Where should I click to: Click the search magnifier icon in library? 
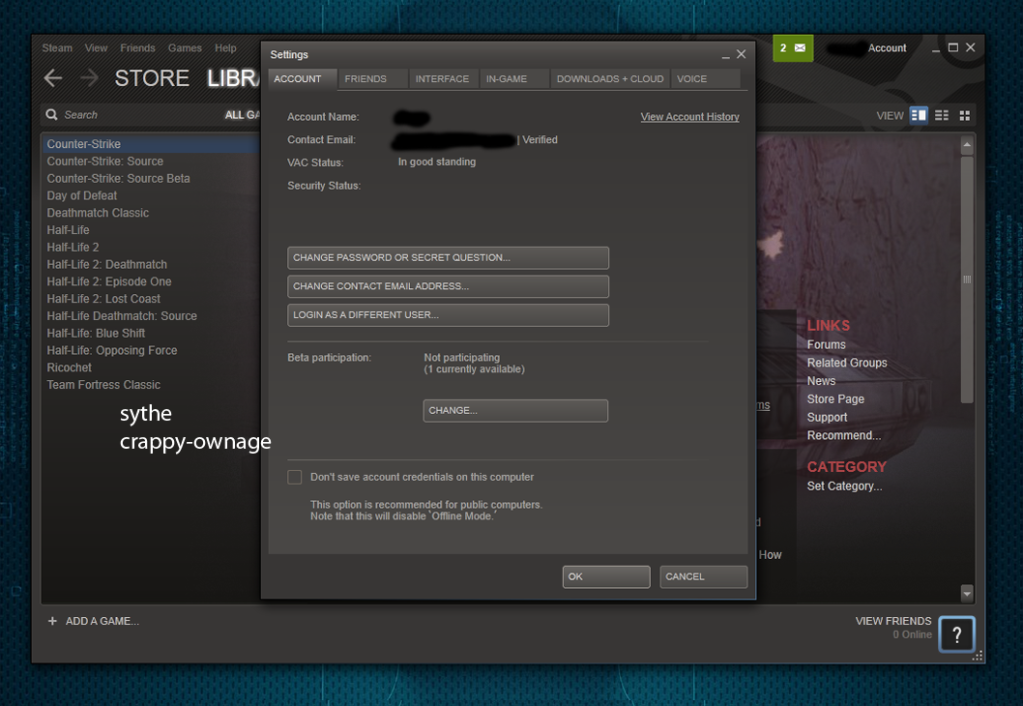pyautogui.click(x=52, y=115)
